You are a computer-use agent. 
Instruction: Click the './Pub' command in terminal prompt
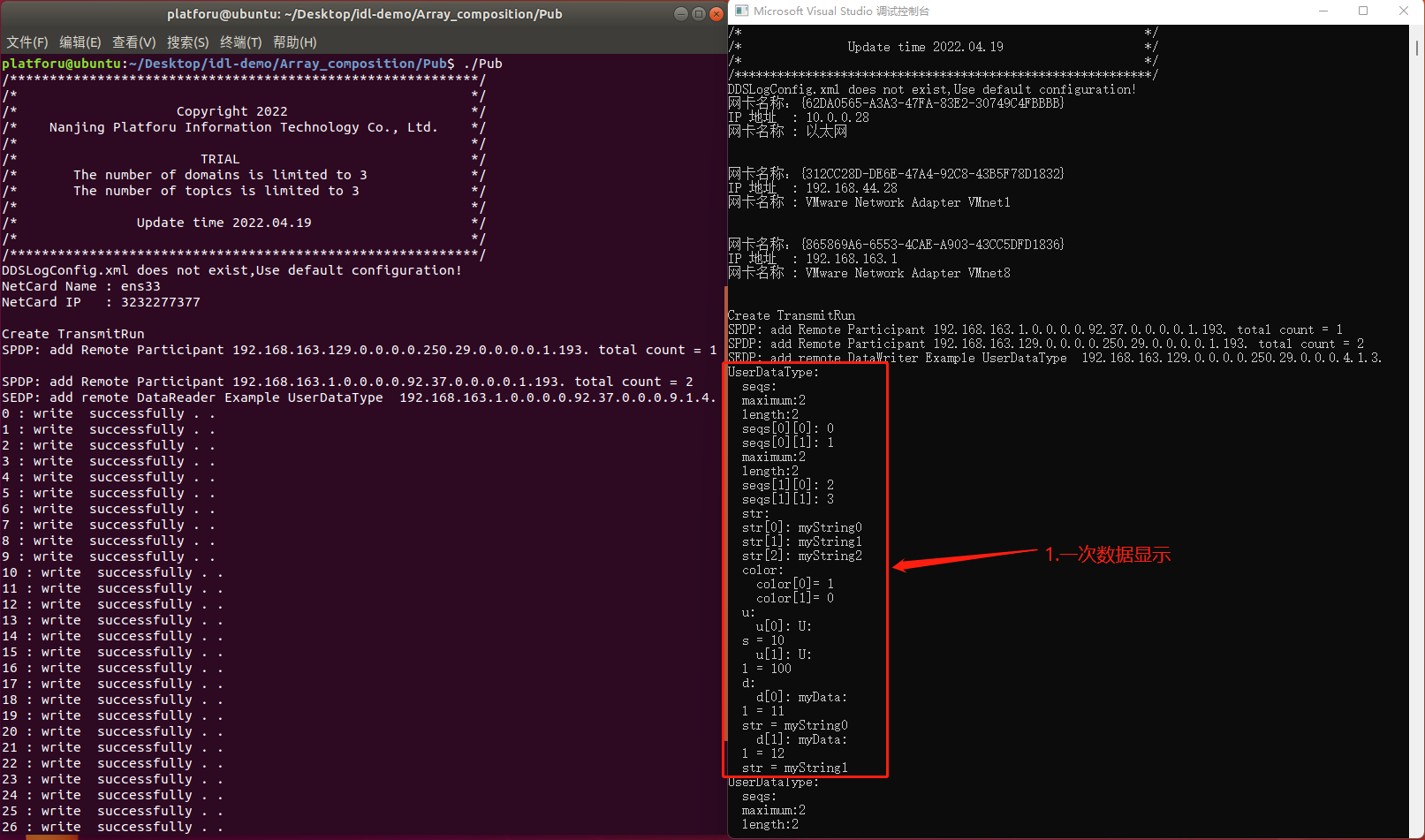[483, 64]
